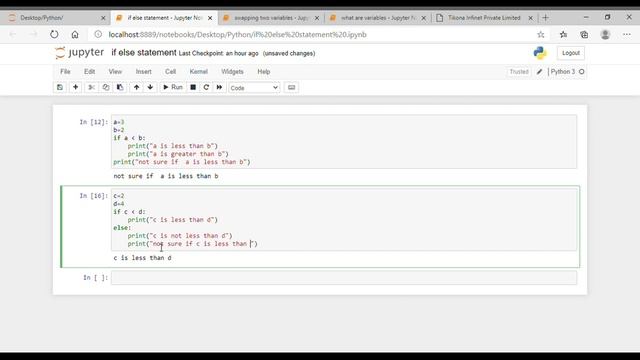The height and width of the screenshot is (360, 640).
Task: Save notebook with the floppy disk icon
Action: [x=60, y=87]
